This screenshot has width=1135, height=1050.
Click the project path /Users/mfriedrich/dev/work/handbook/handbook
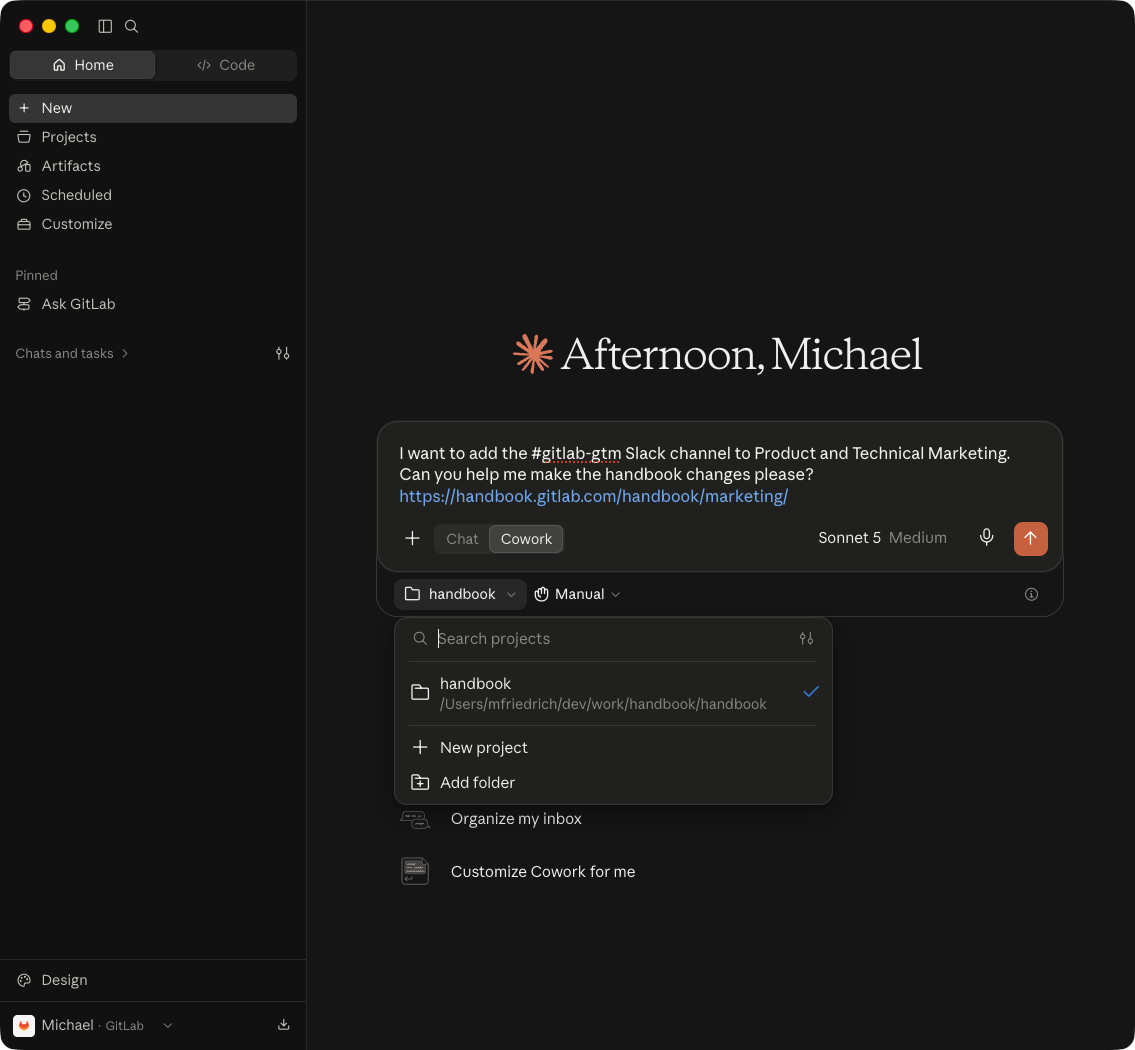point(603,704)
